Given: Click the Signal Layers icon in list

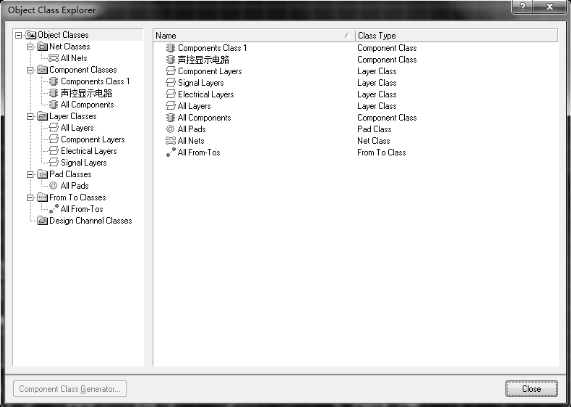Looking at the screenshot, I should pyautogui.click(x=170, y=83).
